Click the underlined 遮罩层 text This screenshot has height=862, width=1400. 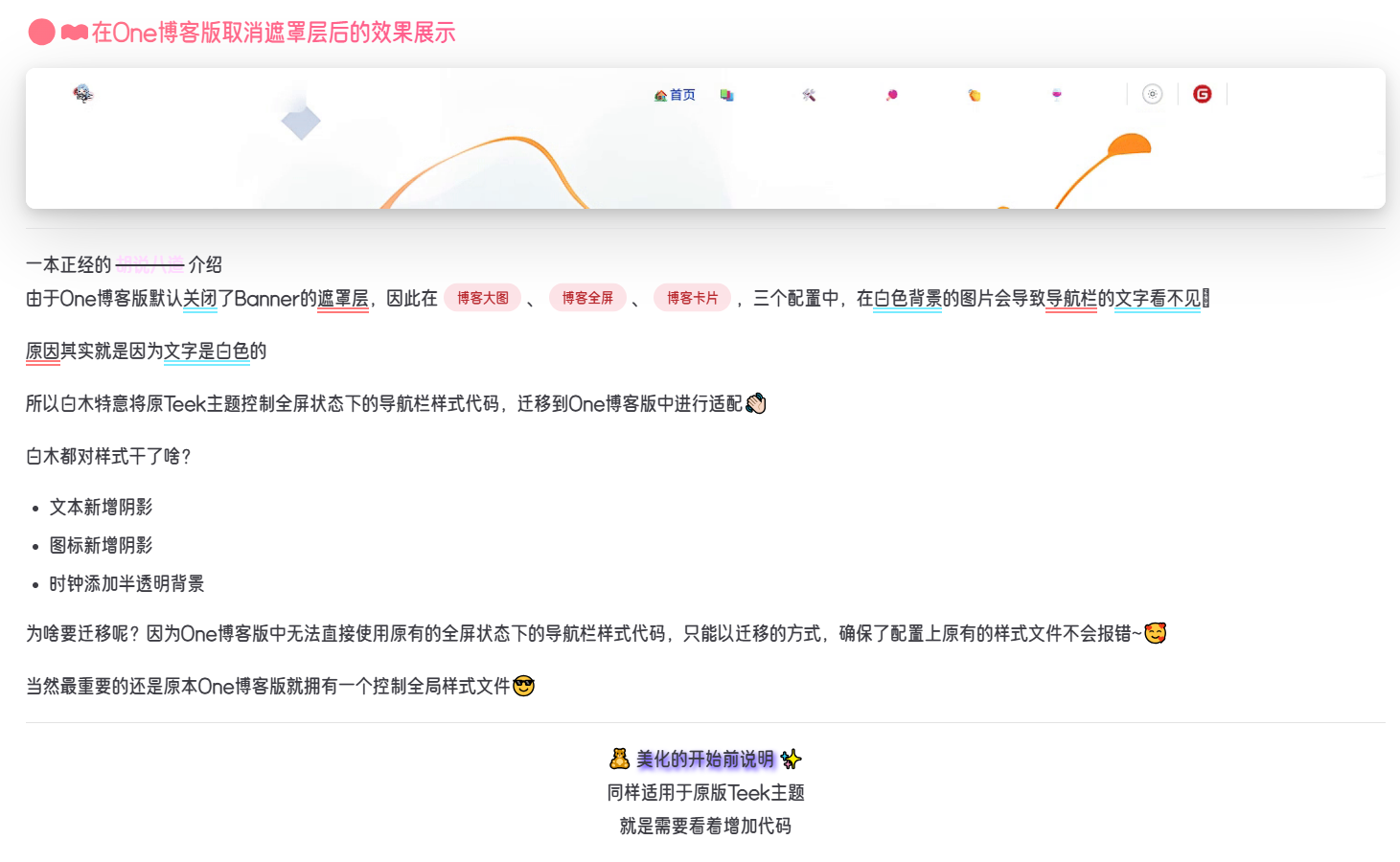point(342,299)
